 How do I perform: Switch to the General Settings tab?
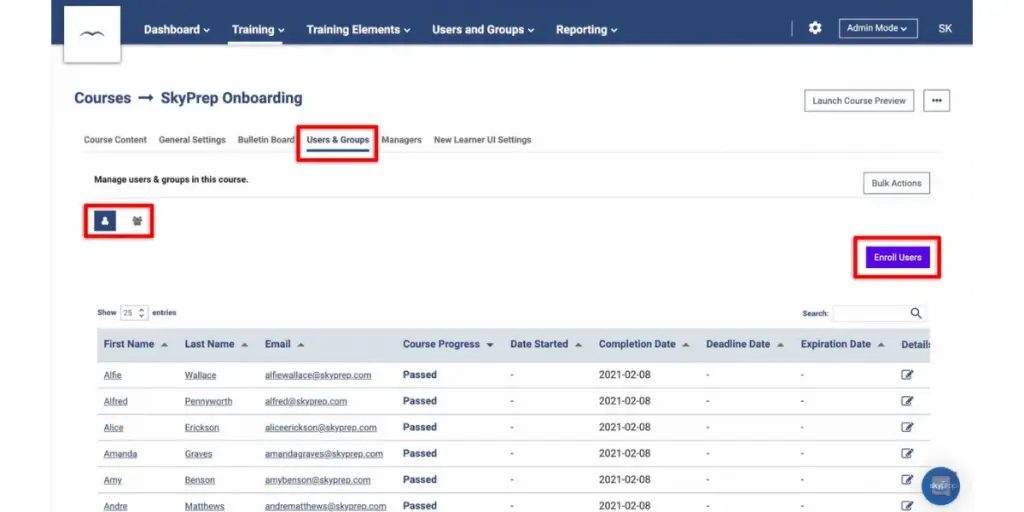point(192,140)
